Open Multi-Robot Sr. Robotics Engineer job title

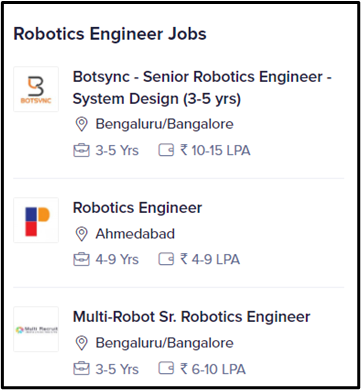[x=192, y=317]
